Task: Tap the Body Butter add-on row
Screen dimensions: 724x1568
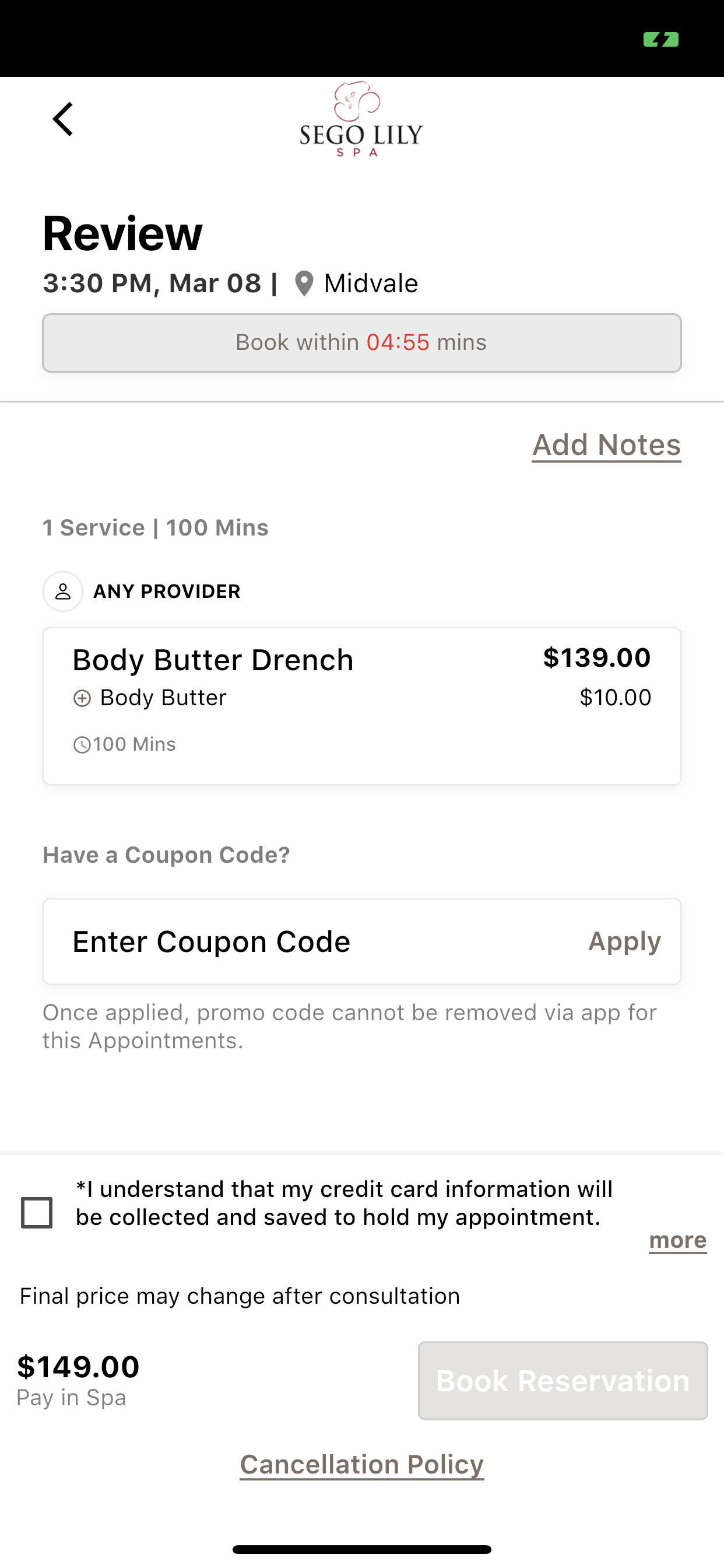Action: pyautogui.click(x=362, y=698)
